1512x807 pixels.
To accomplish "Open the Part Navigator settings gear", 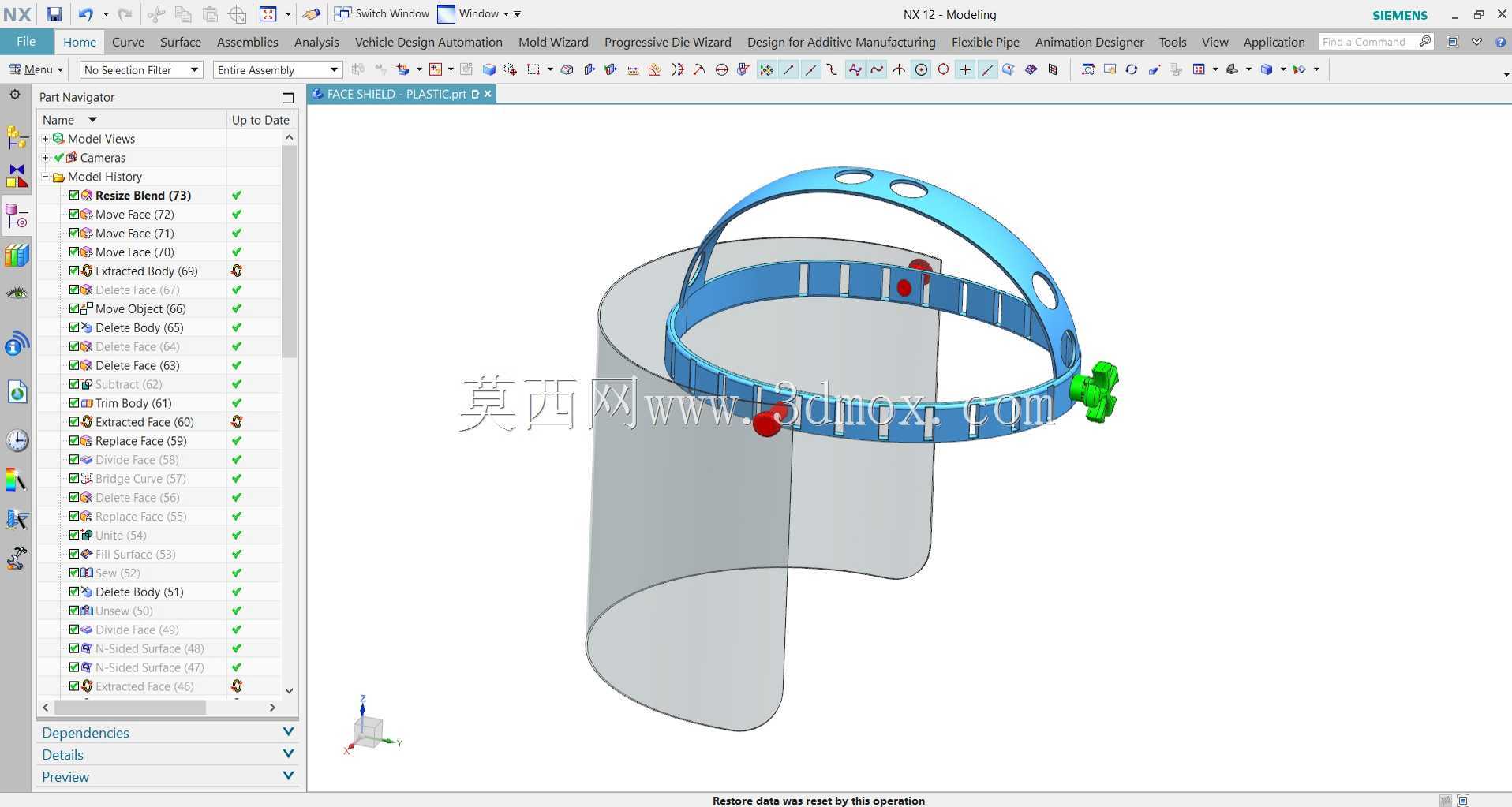I will tap(15, 95).
